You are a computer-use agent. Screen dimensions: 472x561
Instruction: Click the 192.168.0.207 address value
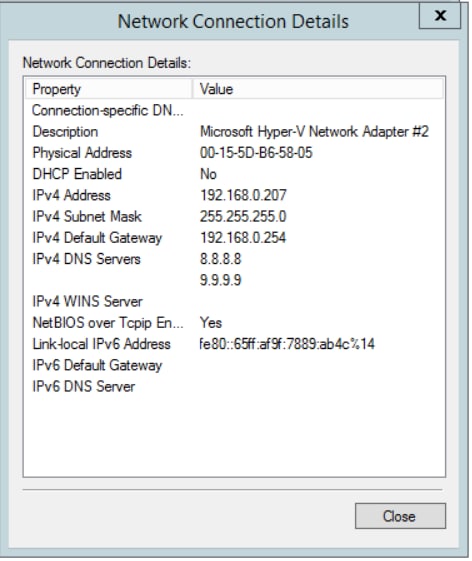pyautogui.click(x=243, y=195)
